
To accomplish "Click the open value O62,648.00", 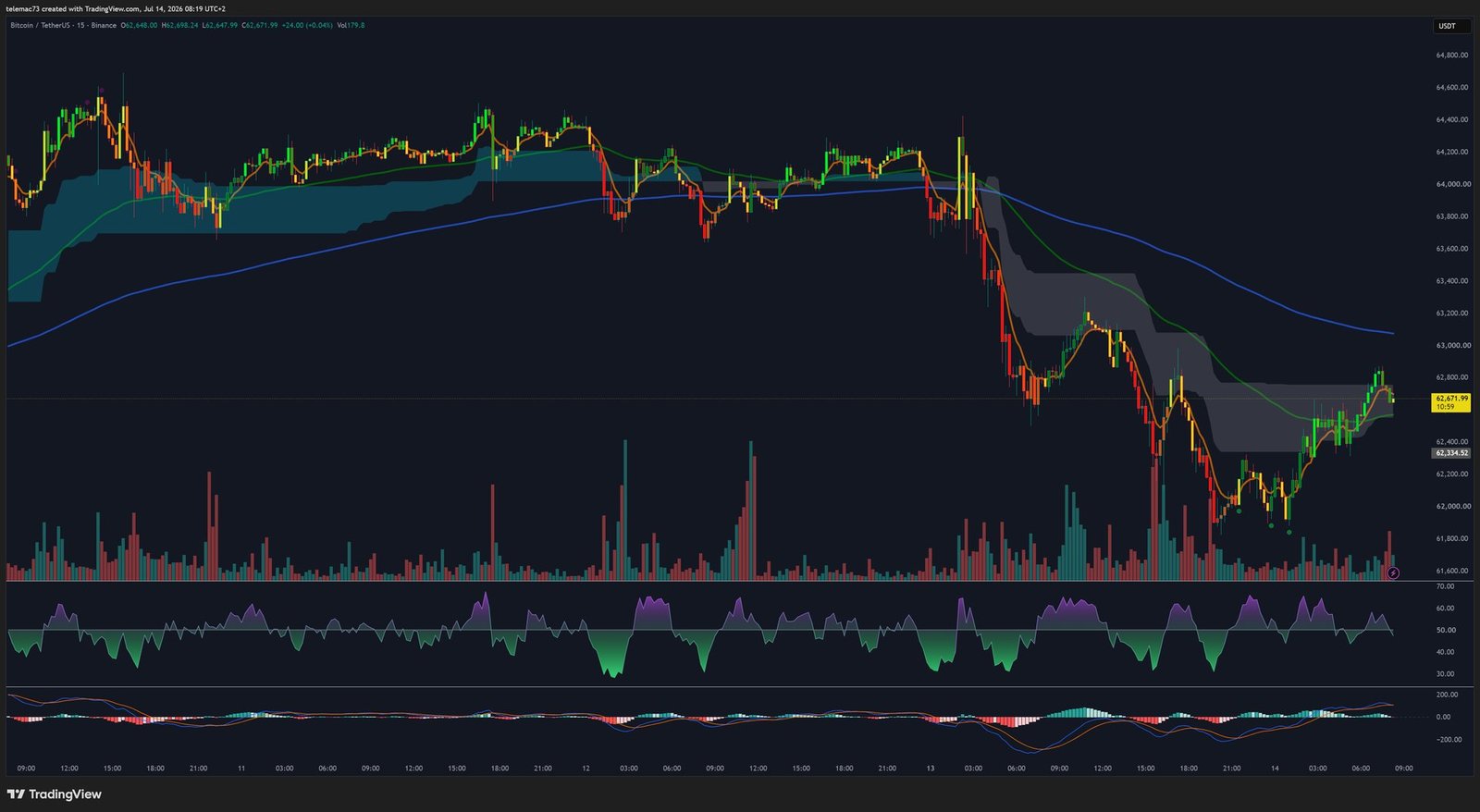I will [x=140, y=25].
